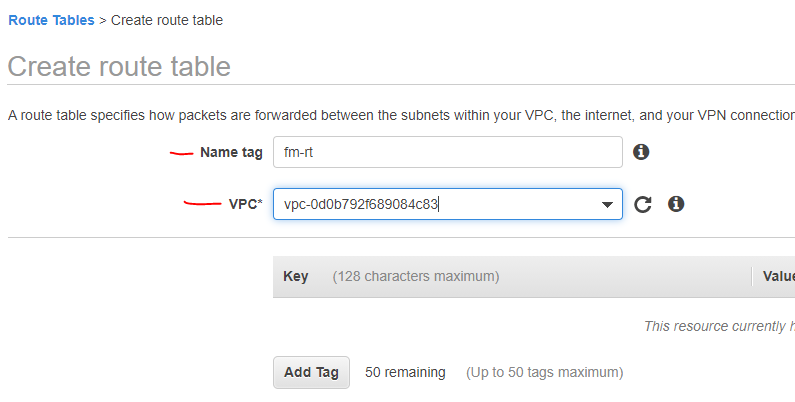Click the Key column header

(x=296, y=276)
